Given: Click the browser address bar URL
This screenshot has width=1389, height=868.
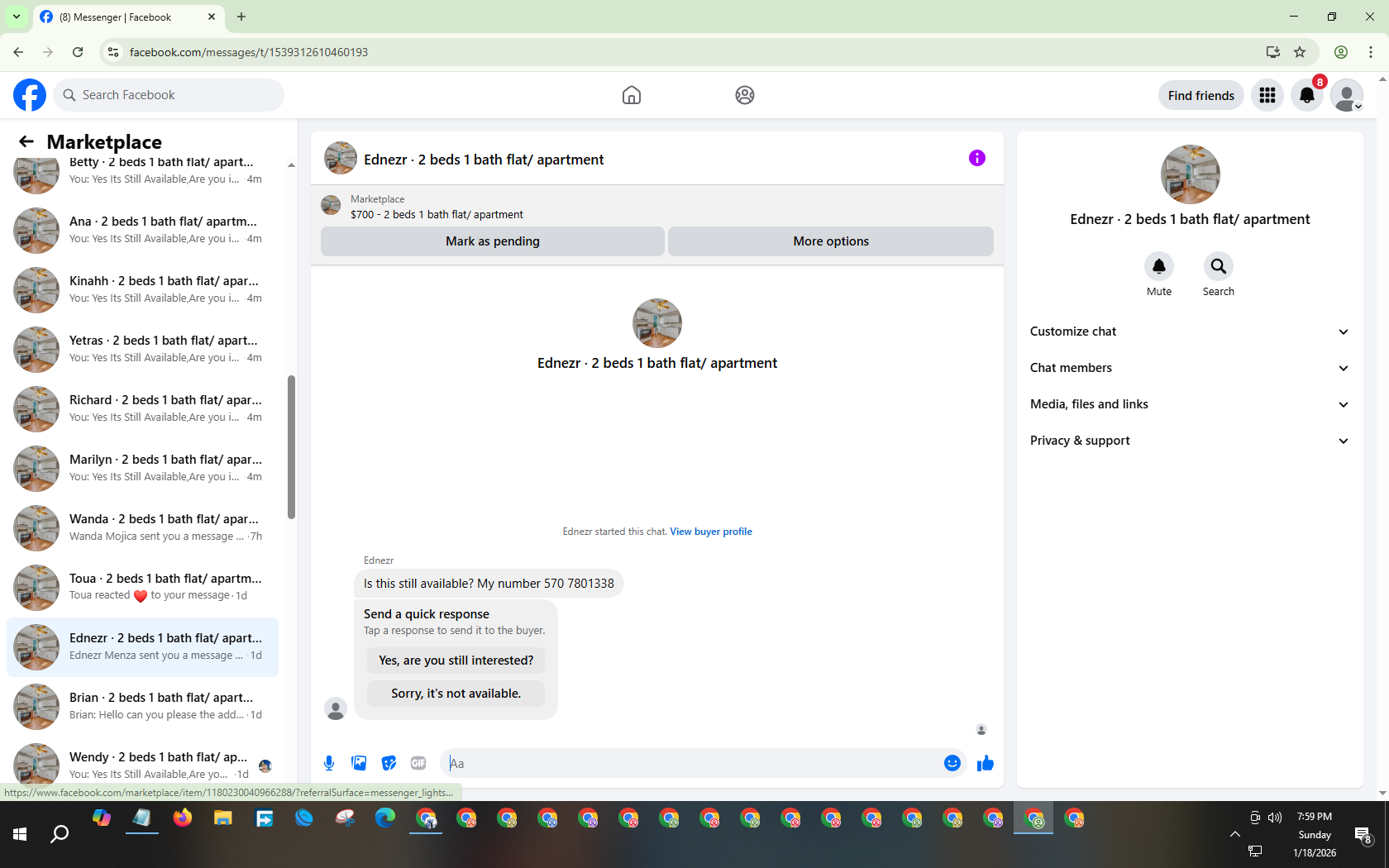Looking at the screenshot, I should pyautogui.click(x=248, y=52).
